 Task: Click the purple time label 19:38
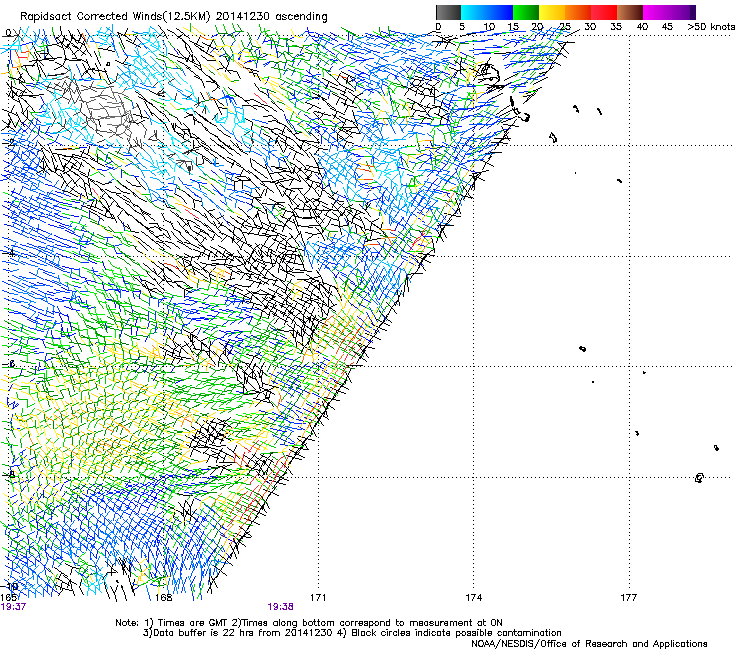[x=280, y=607]
